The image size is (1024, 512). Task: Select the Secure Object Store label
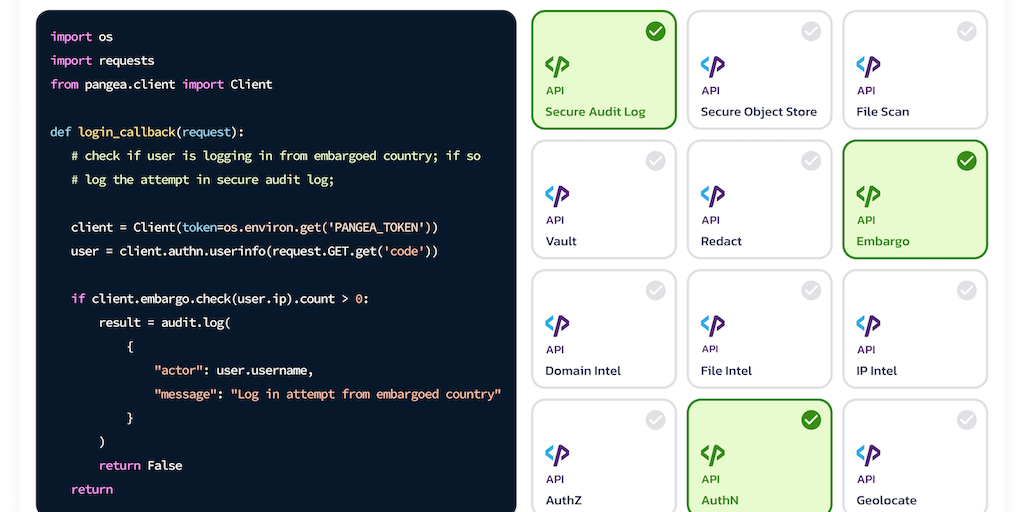pos(759,112)
